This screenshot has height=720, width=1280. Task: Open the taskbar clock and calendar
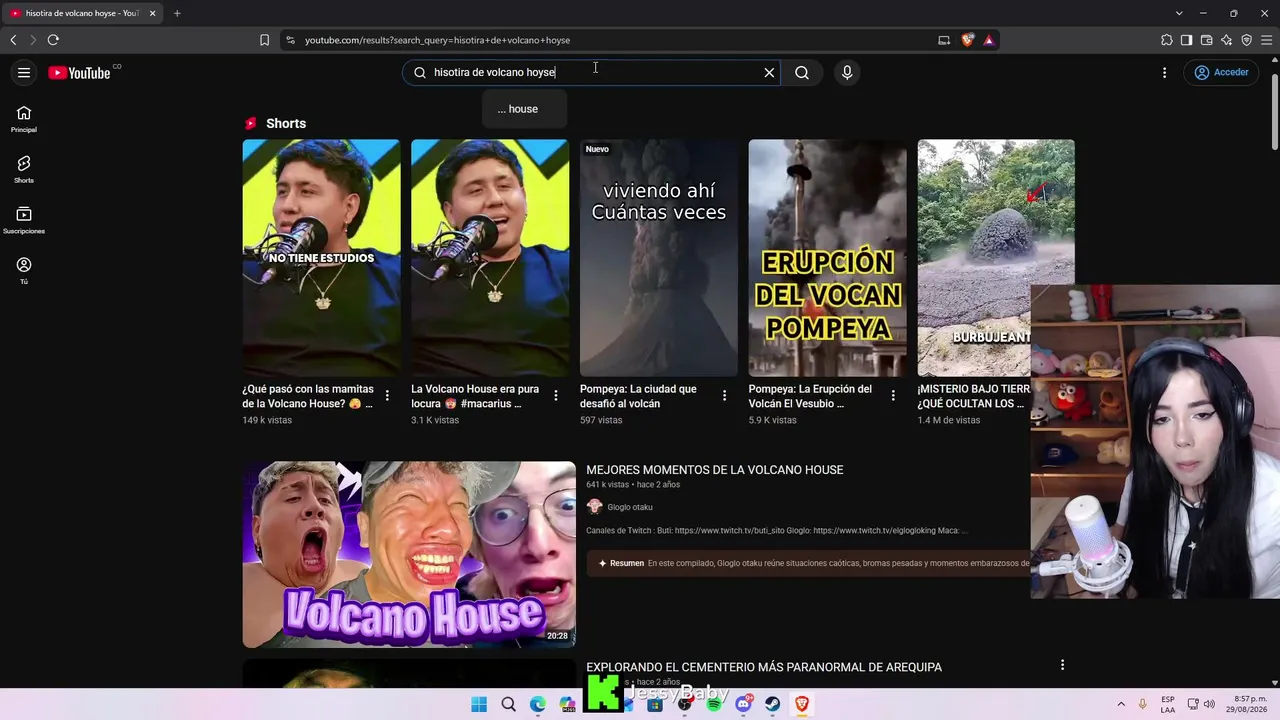tap(1249, 704)
